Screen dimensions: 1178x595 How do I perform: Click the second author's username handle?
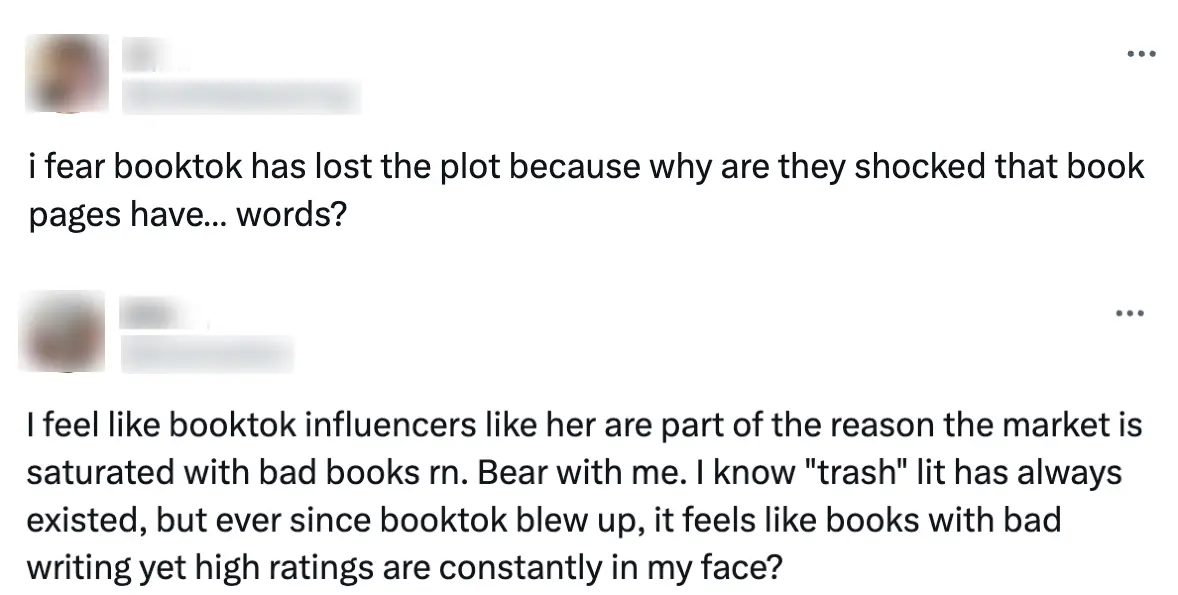pyautogui.click(x=208, y=354)
